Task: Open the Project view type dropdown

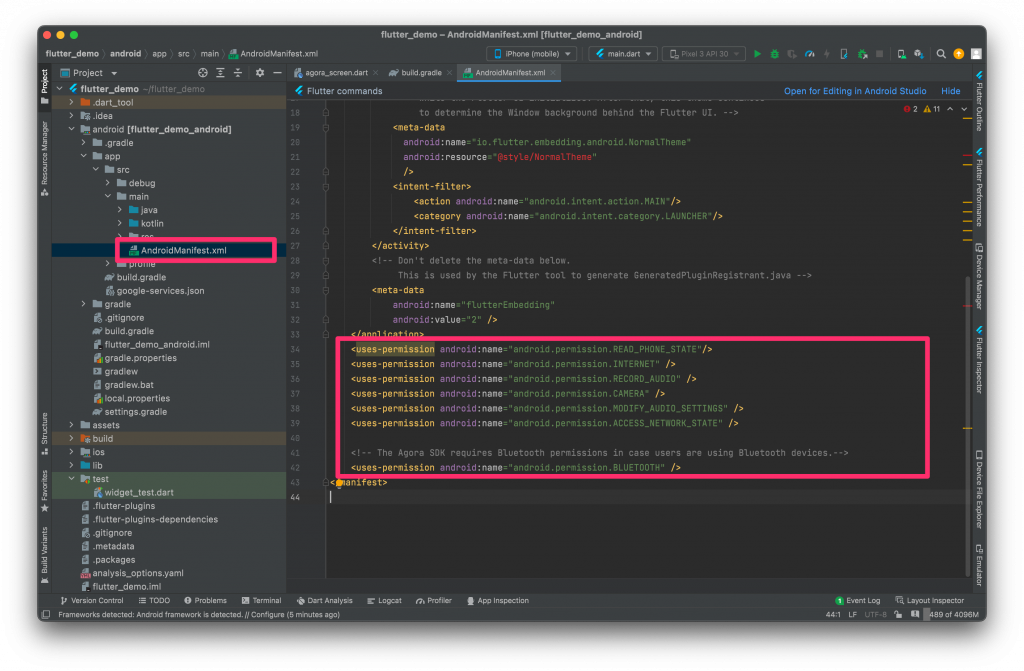Action: tap(89, 73)
